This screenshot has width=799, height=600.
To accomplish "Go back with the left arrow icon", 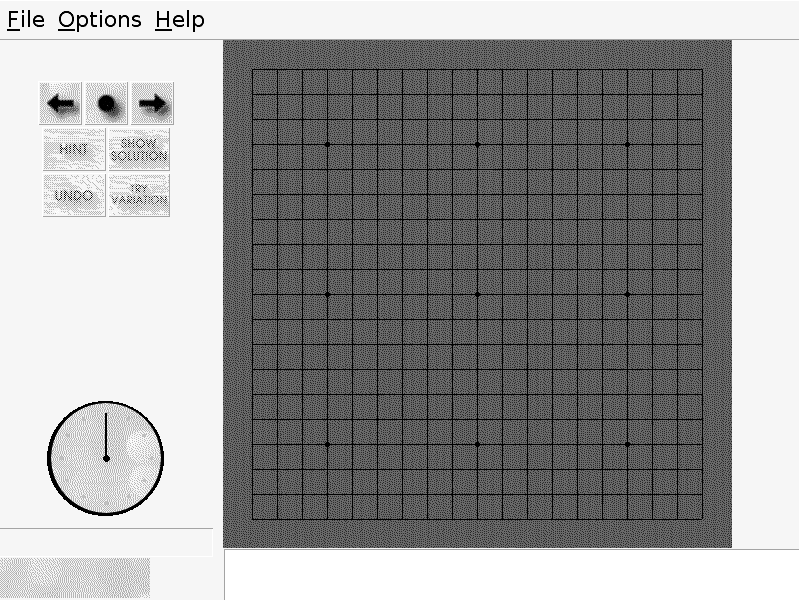I will coord(60,103).
